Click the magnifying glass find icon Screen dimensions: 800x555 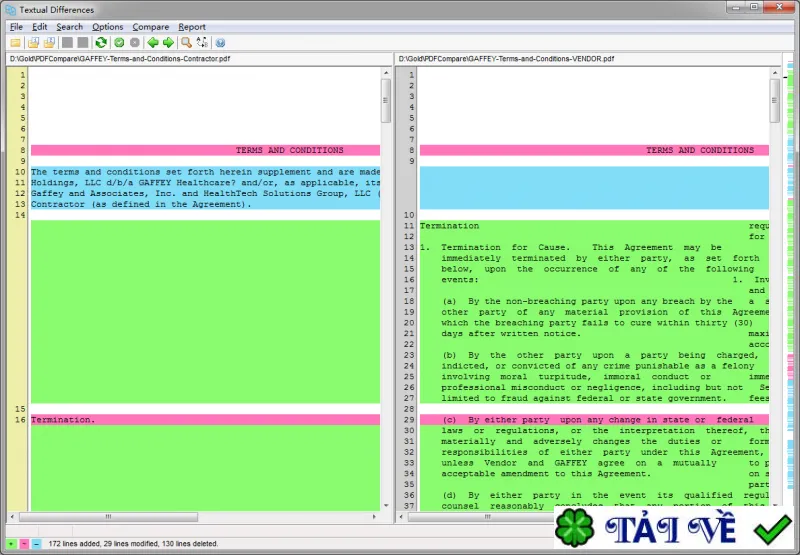[186, 43]
